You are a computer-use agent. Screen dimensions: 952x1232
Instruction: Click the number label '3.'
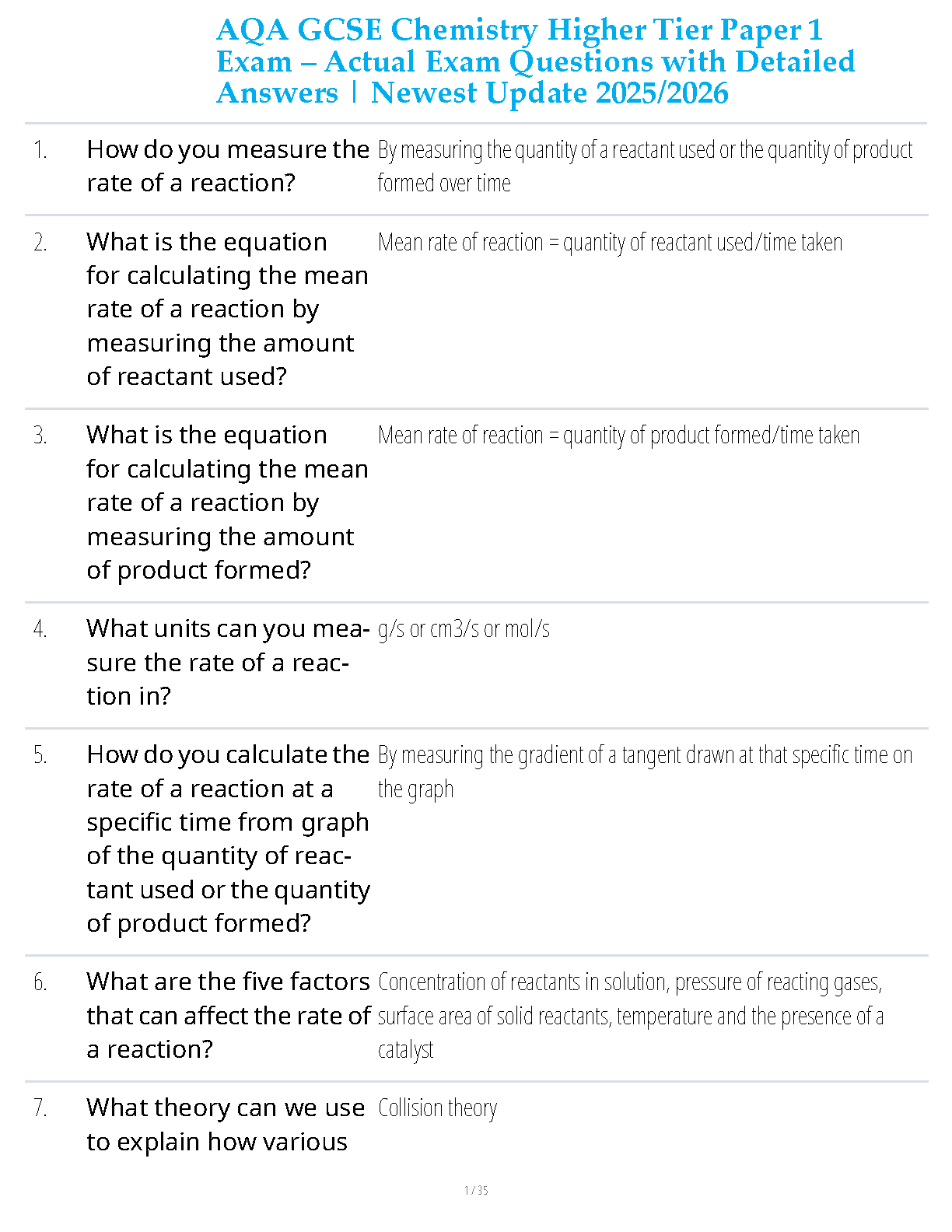(40, 436)
